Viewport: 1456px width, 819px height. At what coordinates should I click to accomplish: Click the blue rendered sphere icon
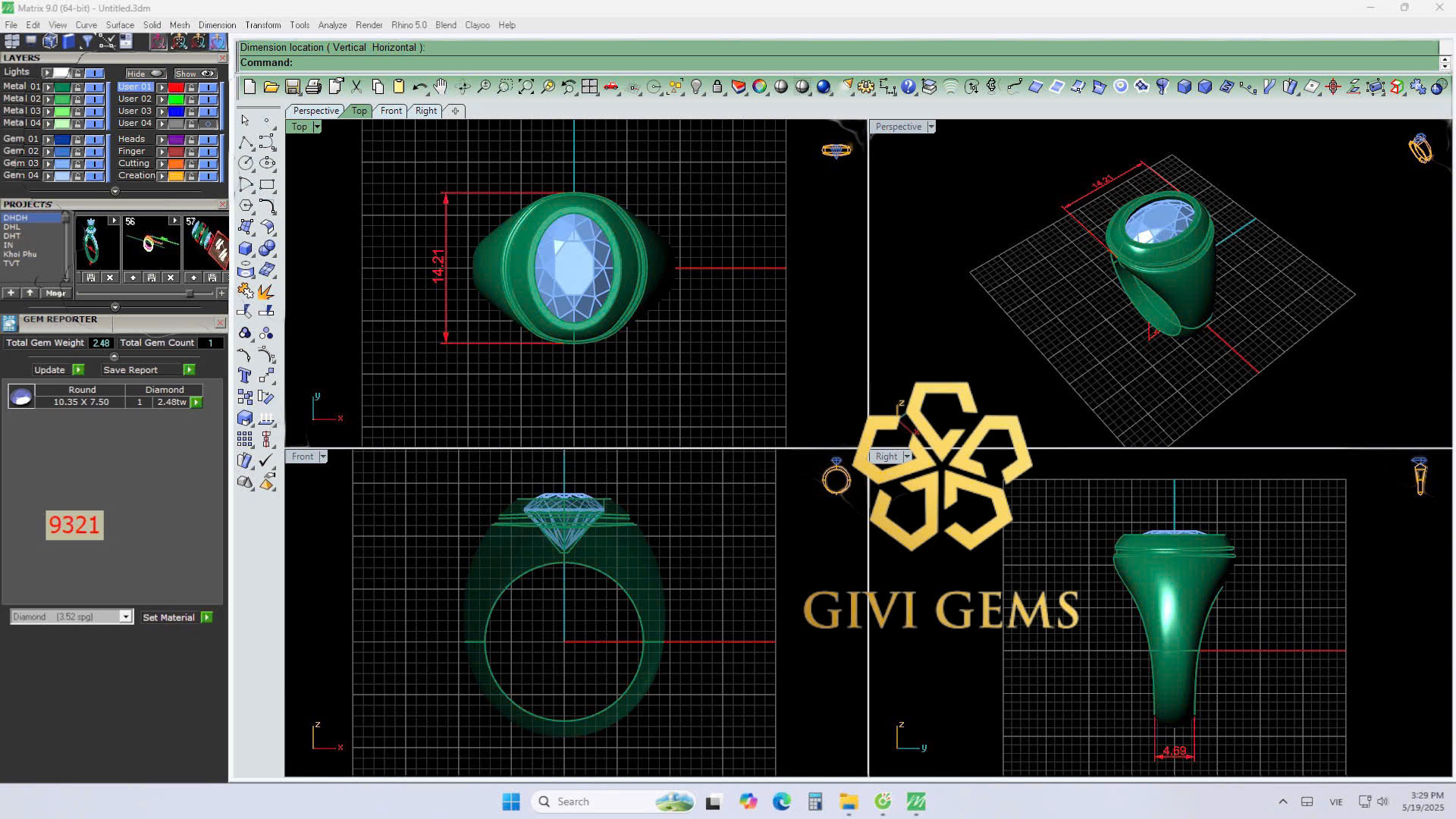click(824, 87)
